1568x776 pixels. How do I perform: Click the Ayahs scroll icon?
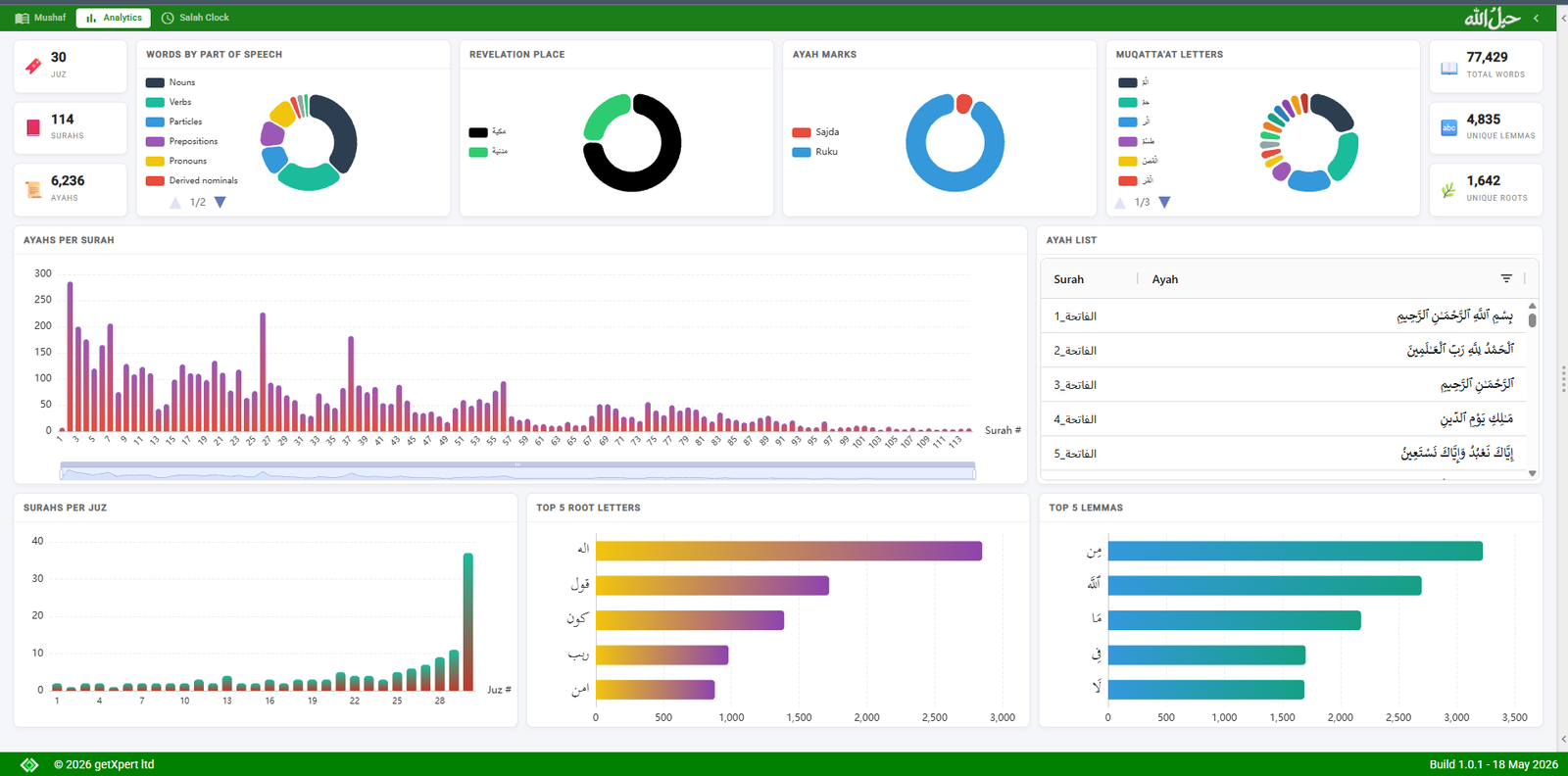pos(33,189)
